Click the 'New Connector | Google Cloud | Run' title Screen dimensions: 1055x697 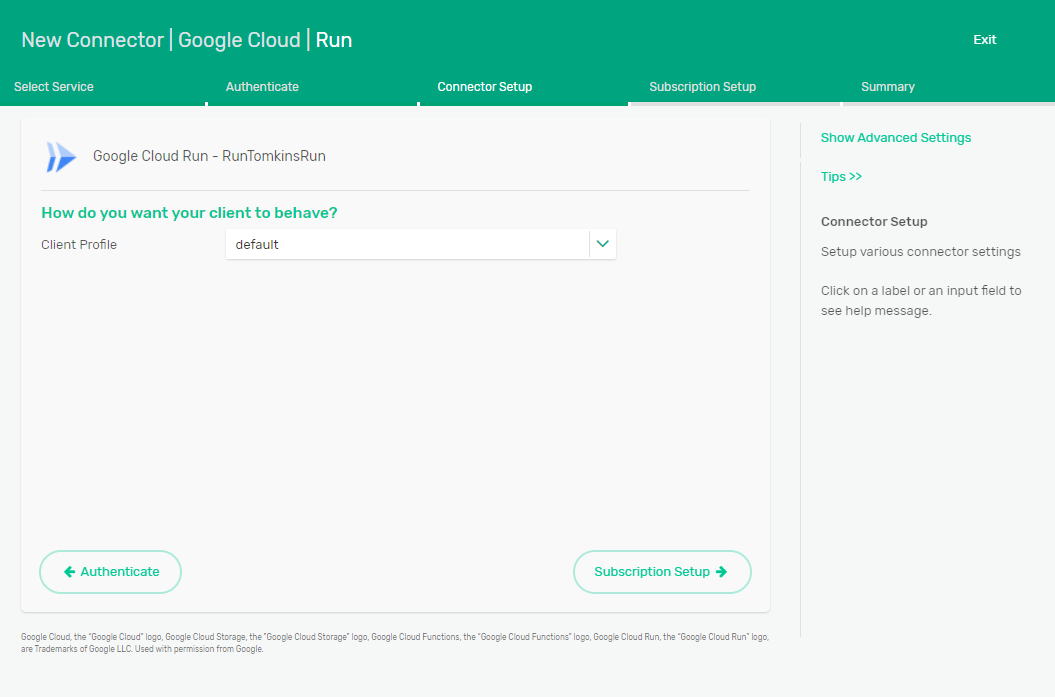click(187, 40)
